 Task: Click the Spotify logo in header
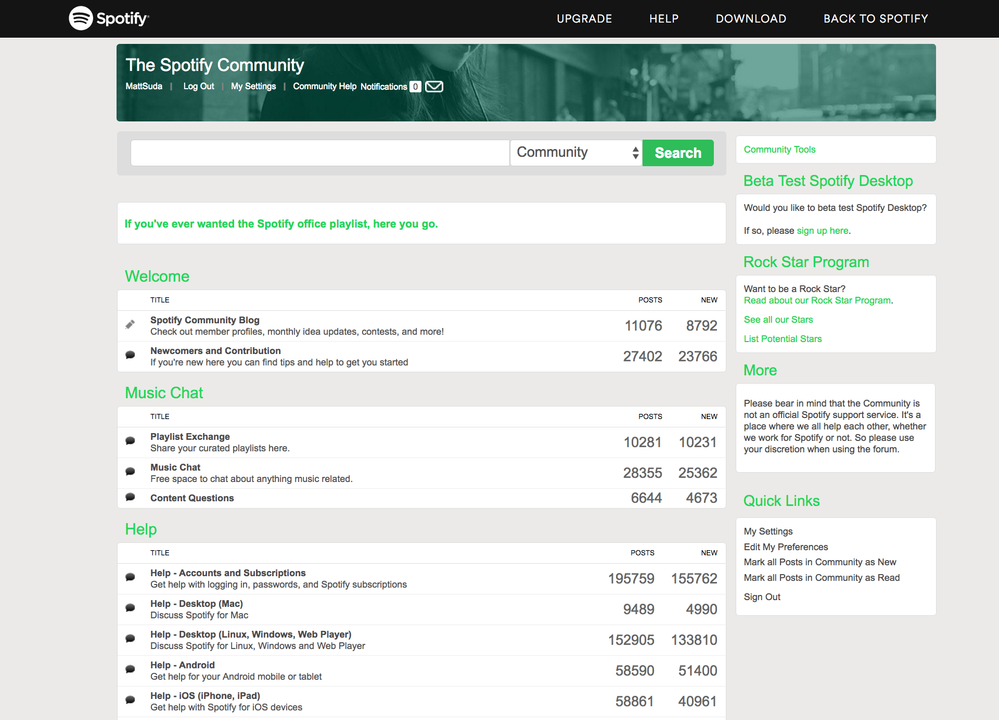[109, 18]
